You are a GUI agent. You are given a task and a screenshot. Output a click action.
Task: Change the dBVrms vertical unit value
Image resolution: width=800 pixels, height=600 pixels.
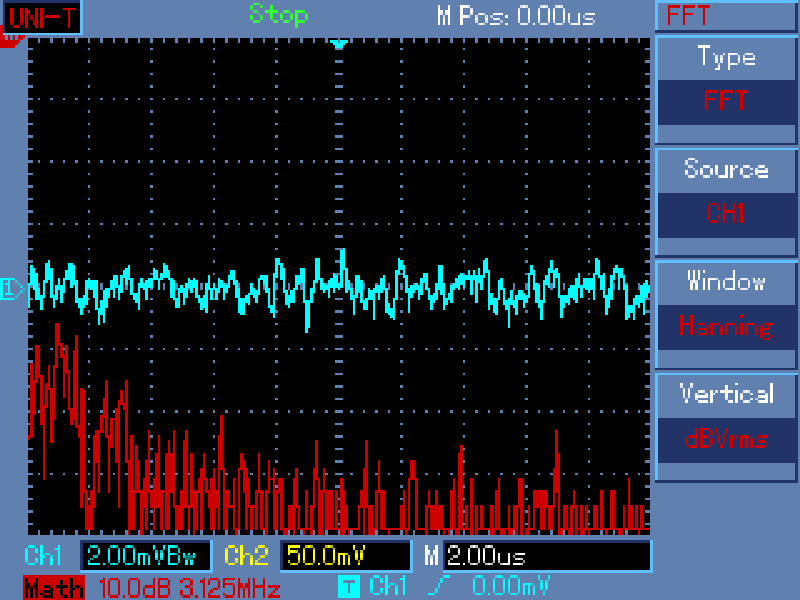(x=726, y=440)
